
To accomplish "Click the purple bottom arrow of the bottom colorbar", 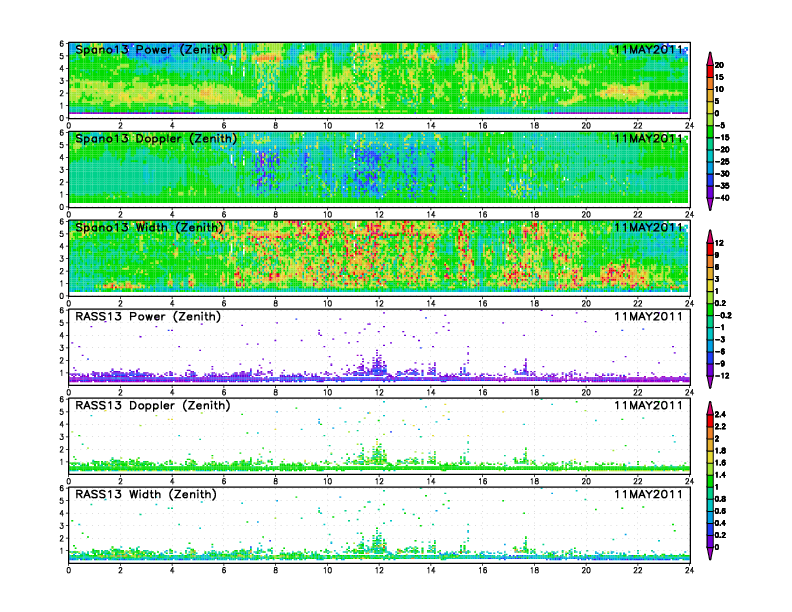I will [x=710, y=554].
